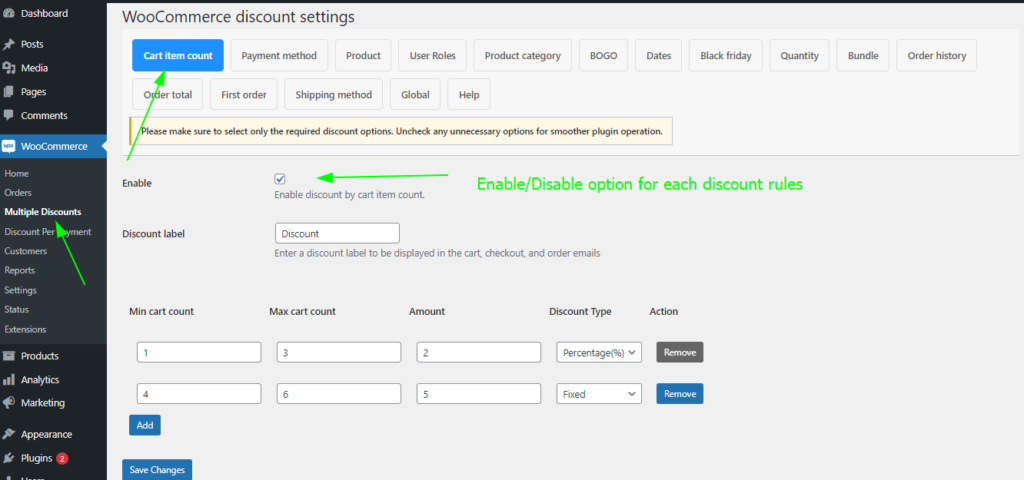Add a new cart count rule
The width and height of the screenshot is (1024, 480).
[x=144, y=425]
